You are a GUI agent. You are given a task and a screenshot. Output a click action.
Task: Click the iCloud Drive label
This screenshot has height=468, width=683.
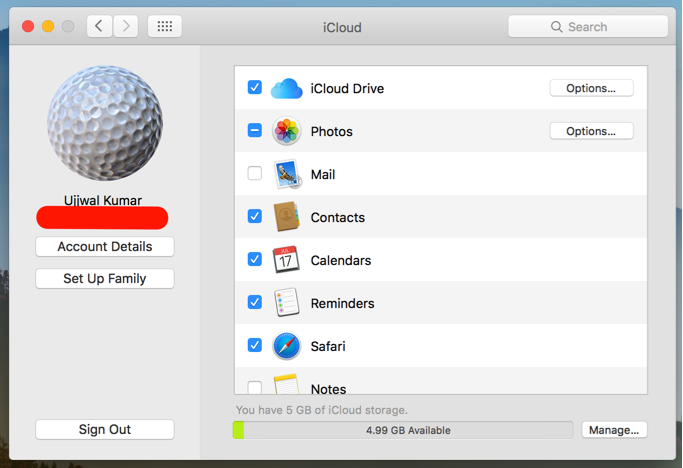click(x=347, y=88)
